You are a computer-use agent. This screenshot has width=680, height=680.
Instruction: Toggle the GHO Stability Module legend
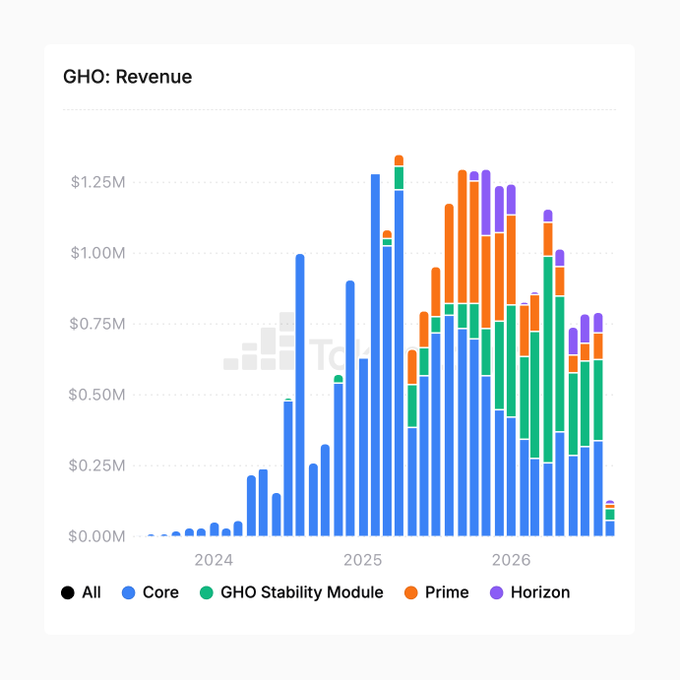[291, 592]
